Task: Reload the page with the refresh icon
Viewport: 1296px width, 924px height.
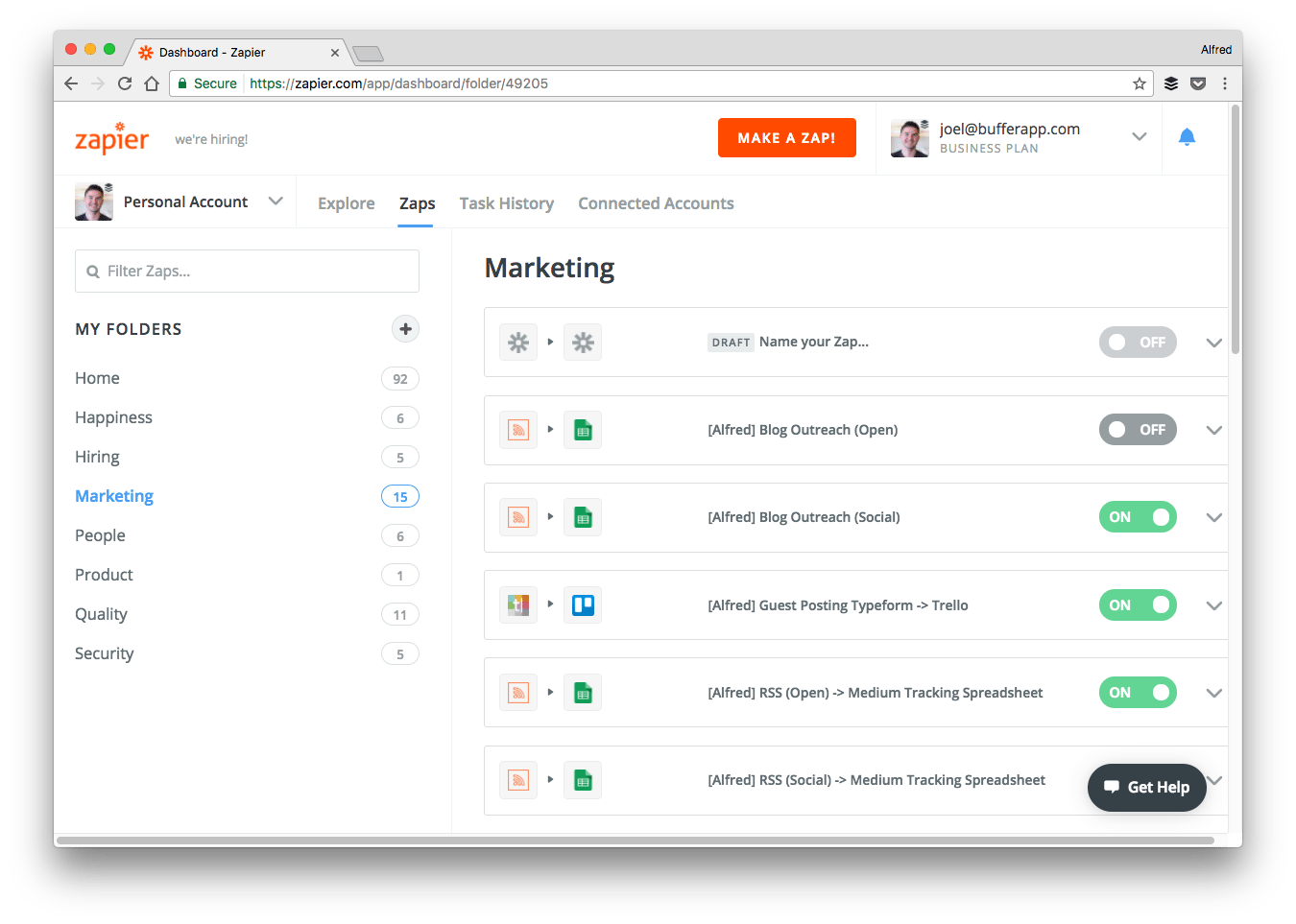Action: pos(125,83)
